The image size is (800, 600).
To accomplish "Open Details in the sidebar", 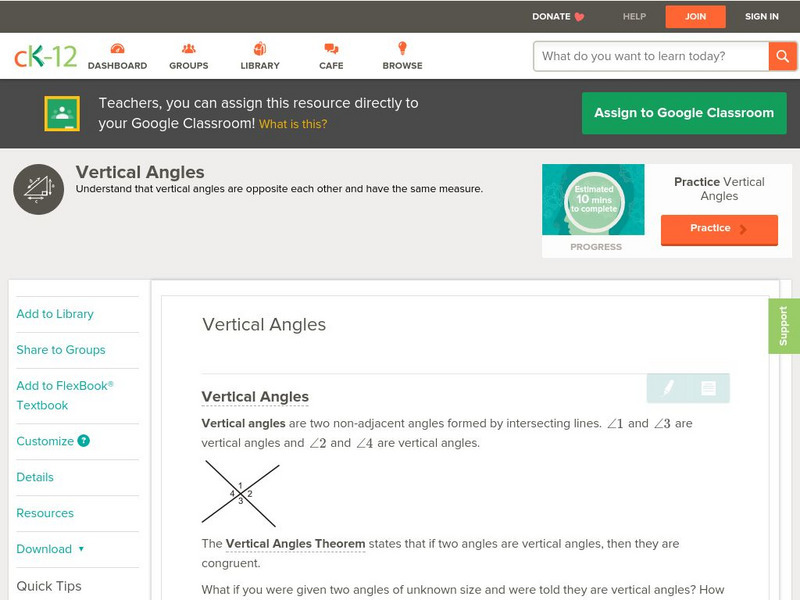I will (x=35, y=477).
